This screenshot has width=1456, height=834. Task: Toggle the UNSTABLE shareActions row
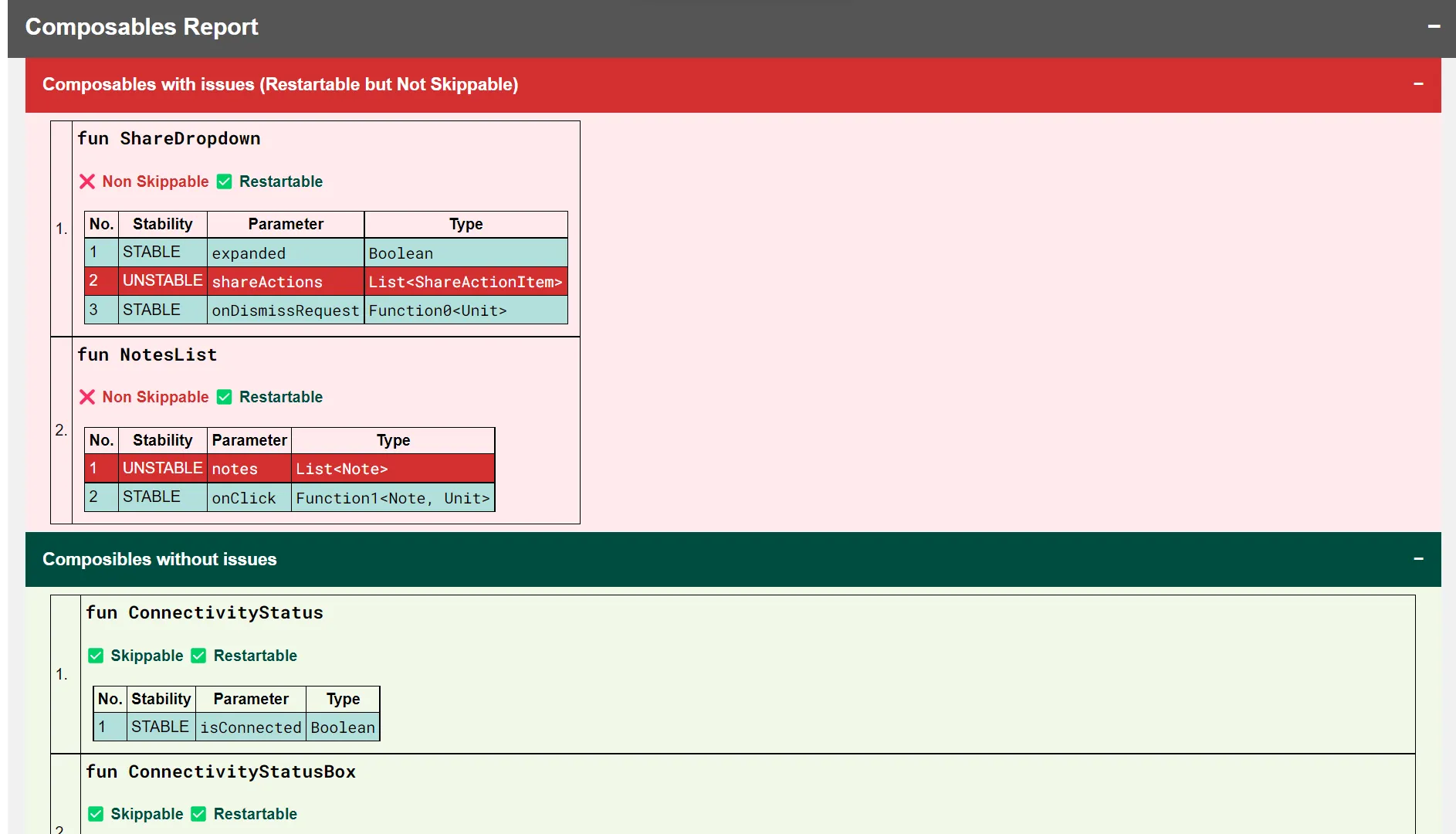coord(325,281)
